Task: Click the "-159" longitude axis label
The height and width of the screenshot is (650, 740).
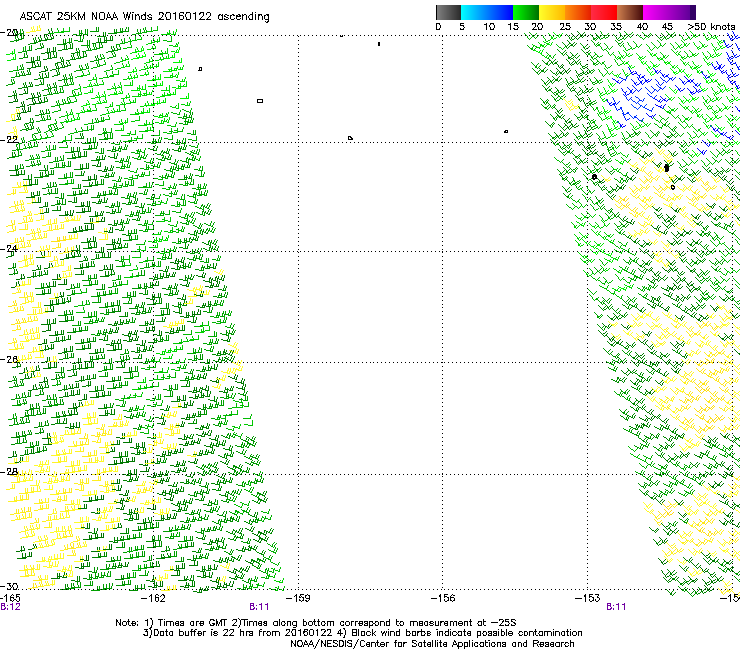Action: click(x=298, y=598)
